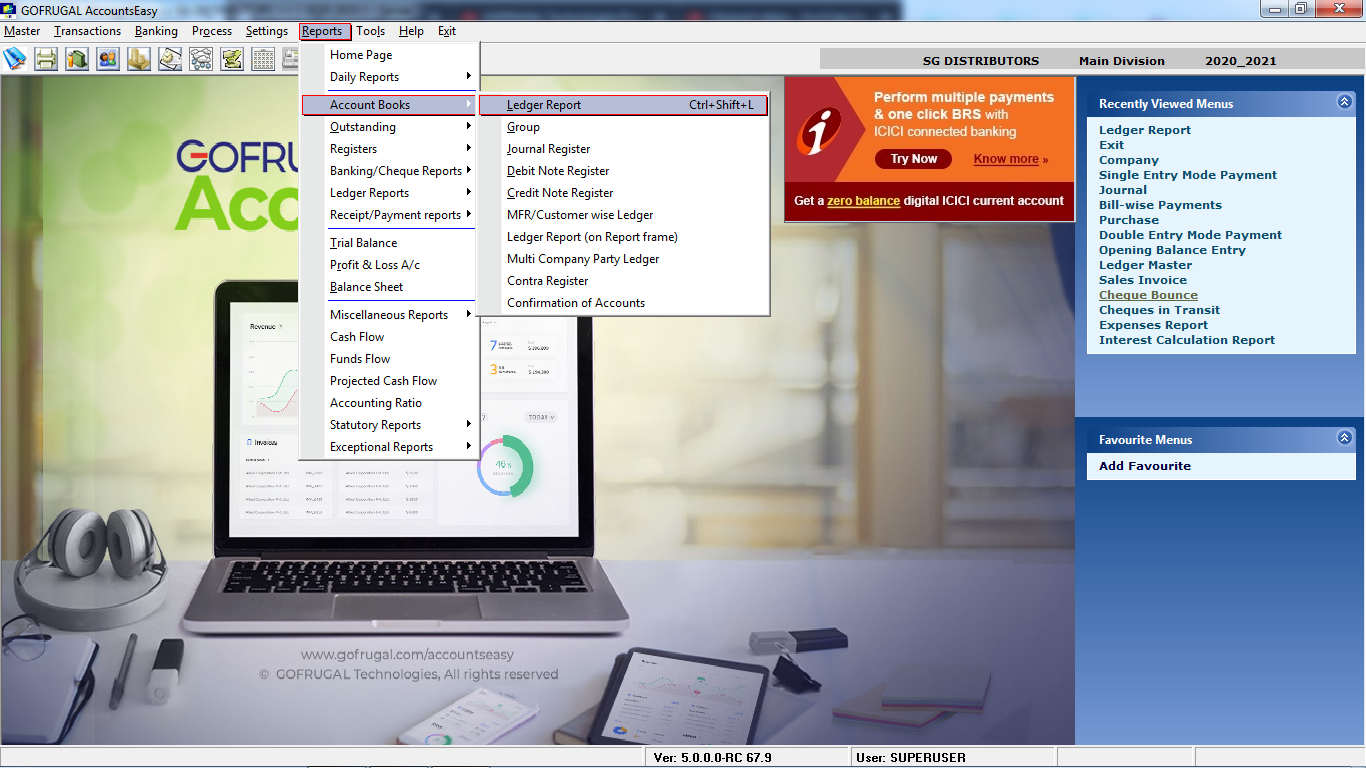1366x768 pixels.
Task: Open the Banking menu
Action: [156, 31]
